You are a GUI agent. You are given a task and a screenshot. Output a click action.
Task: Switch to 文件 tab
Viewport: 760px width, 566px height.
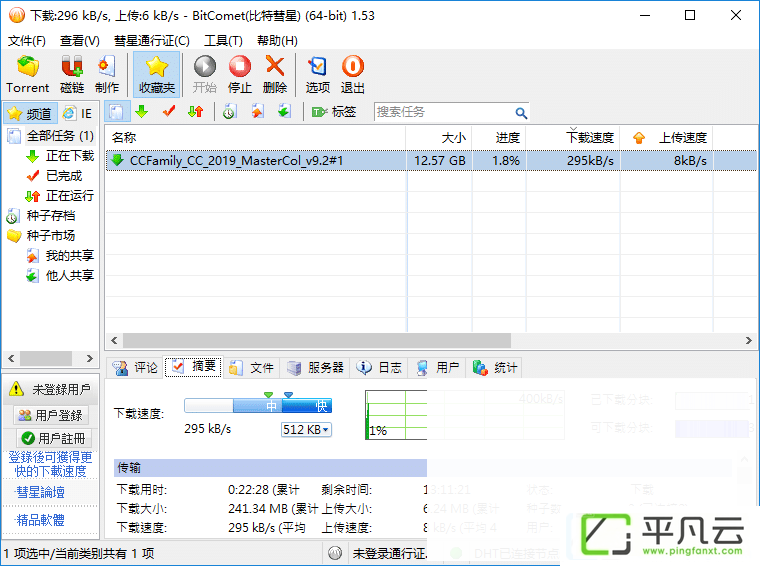[x=252, y=368]
